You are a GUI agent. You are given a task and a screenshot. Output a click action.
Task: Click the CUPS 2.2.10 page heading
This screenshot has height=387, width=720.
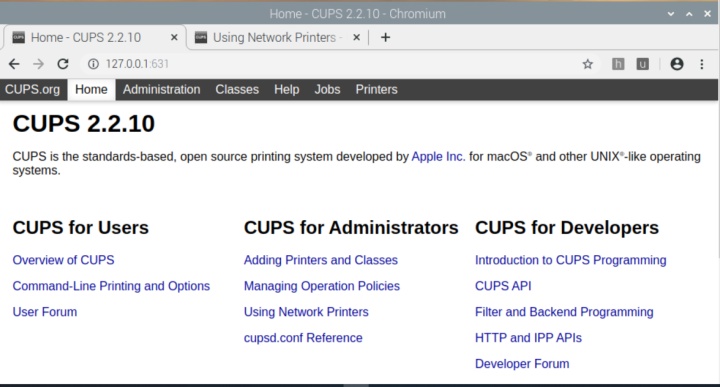pos(84,123)
